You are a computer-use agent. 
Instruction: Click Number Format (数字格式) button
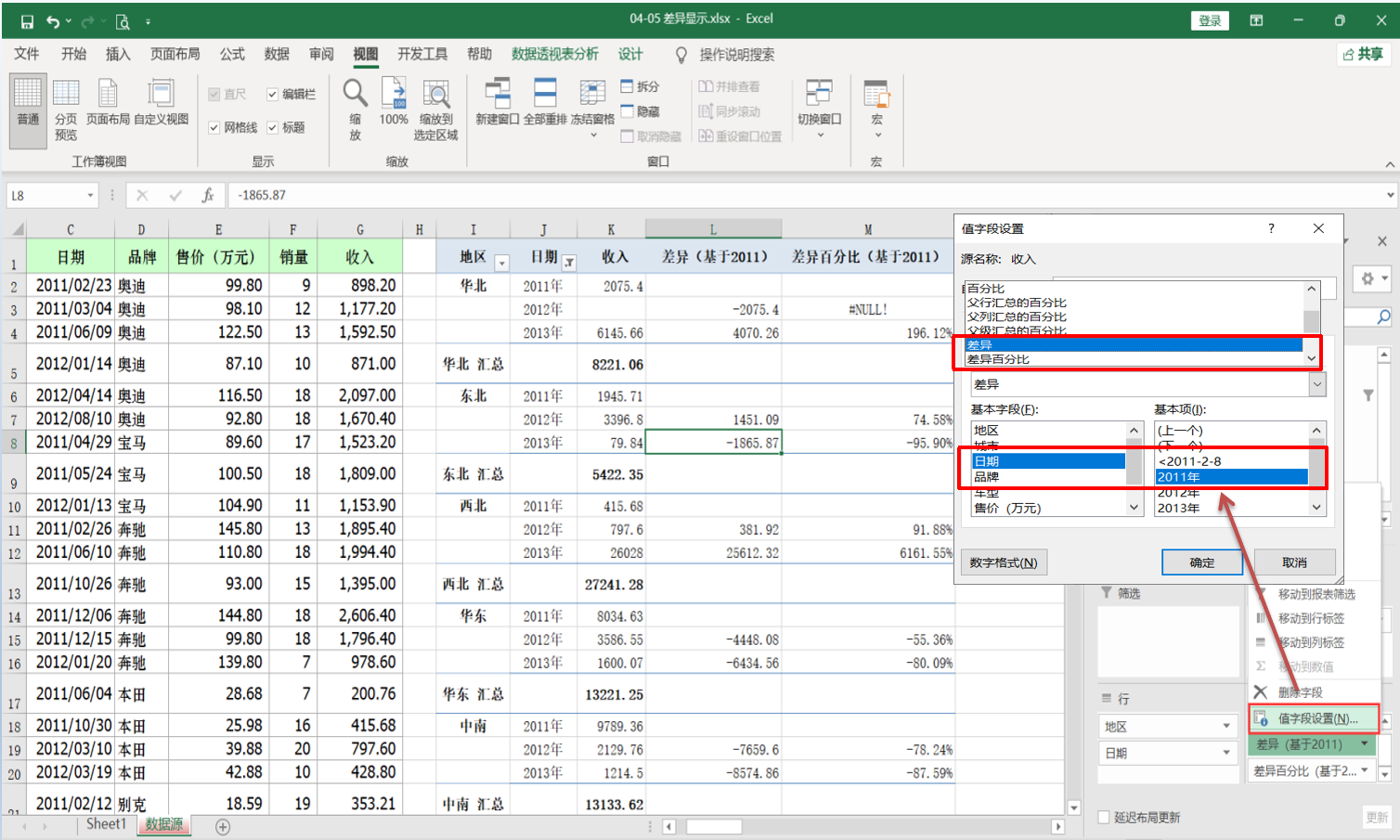pos(1004,562)
